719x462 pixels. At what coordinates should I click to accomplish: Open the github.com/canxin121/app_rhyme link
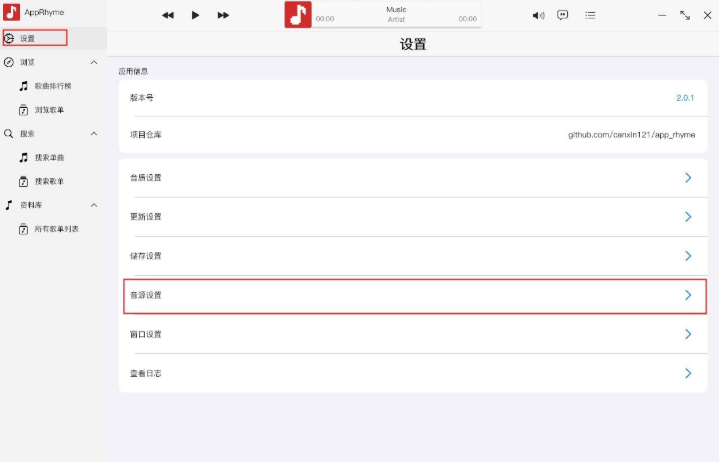click(x=631, y=135)
